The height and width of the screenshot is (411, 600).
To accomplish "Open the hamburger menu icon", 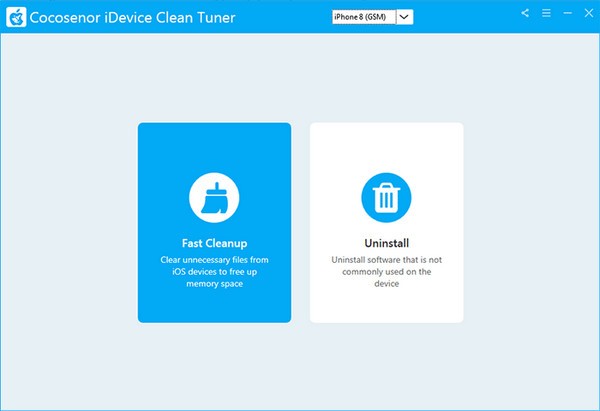I will point(545,14).
